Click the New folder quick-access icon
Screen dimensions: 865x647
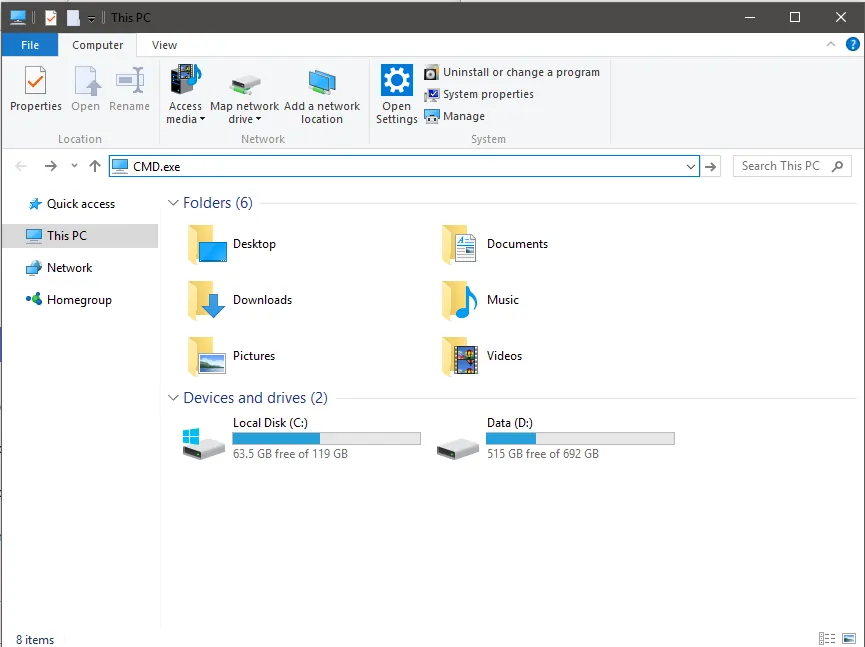(x=73, y=18)
